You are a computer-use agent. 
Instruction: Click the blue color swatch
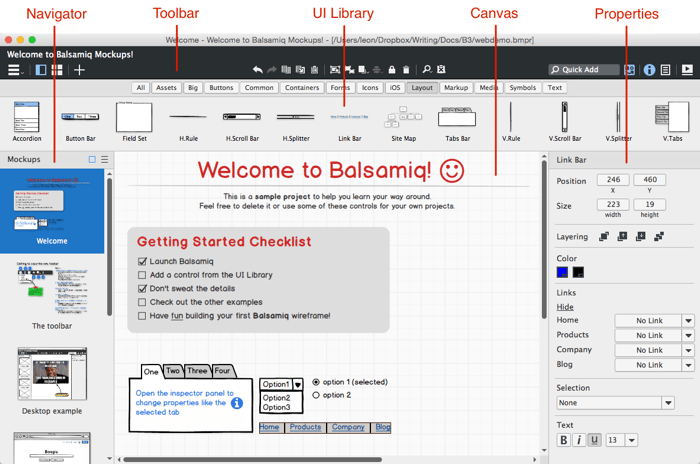(x=563, y=272)
